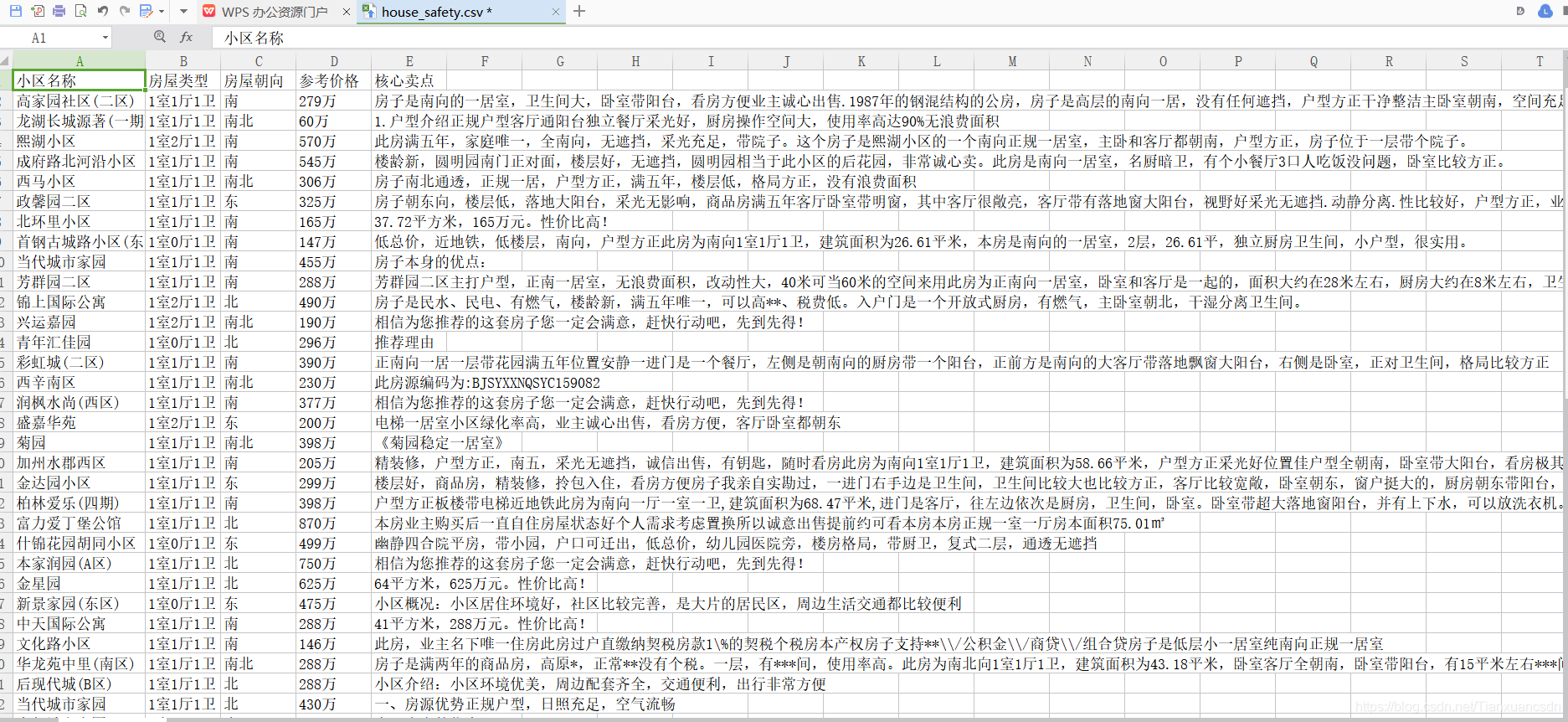
Task: Select column D header
Action: 333,61
